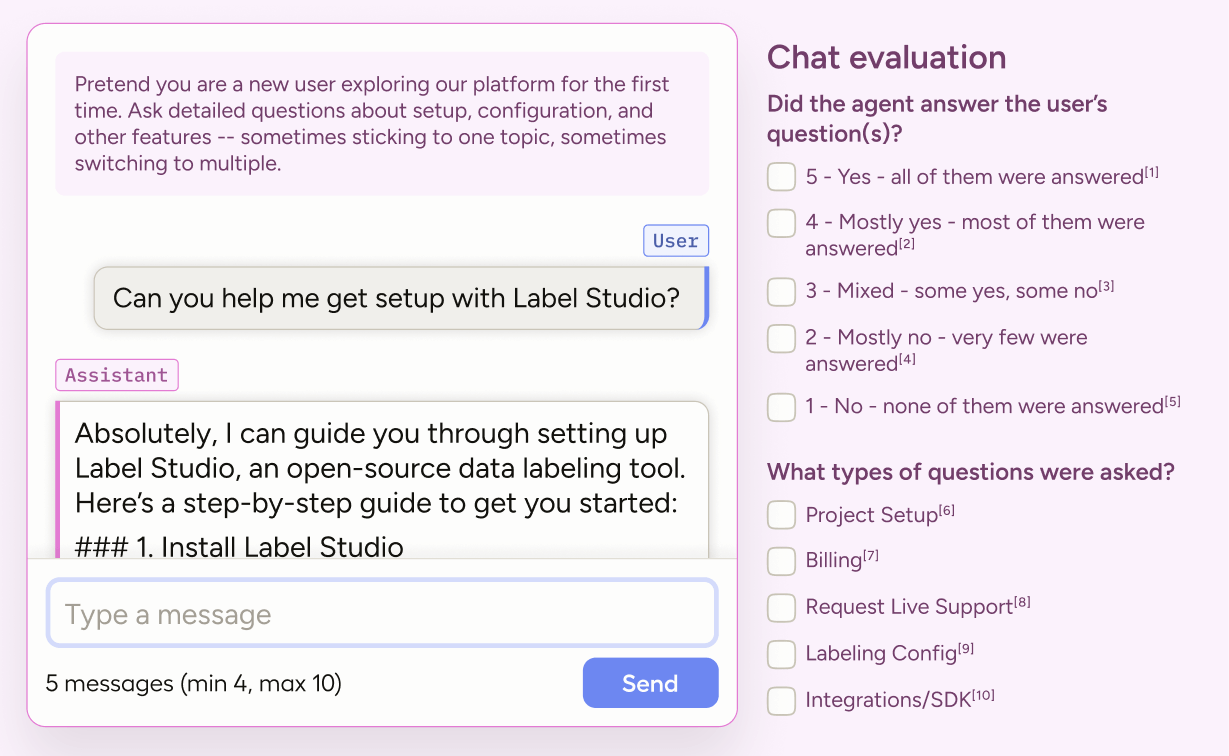This screenshot has height=756, width=1229.
Task: Select the user's Label Studio setup message
Action: [x=397, y=298]
